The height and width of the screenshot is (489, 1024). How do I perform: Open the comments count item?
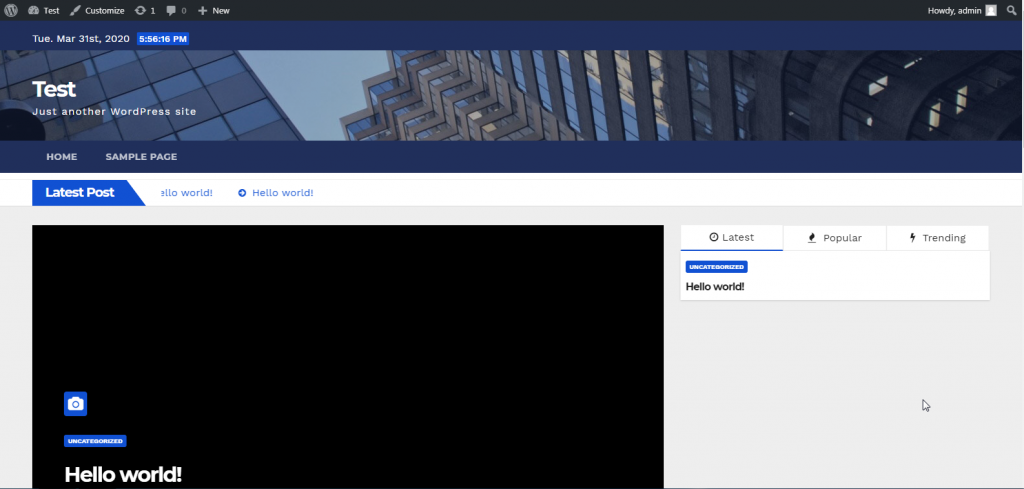pos(176,10)
